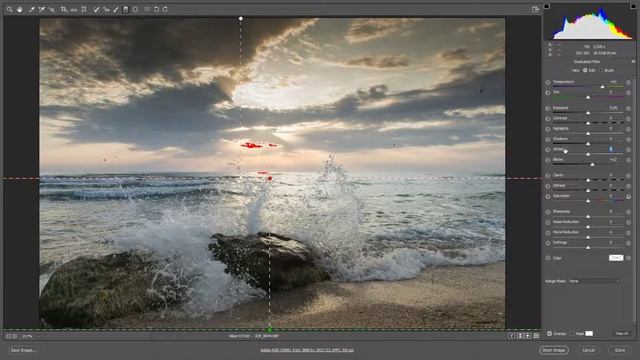The width and height of the screenshot is (640, 360).
Task: Copy current settings to before icon
Action: click(528, 336)
